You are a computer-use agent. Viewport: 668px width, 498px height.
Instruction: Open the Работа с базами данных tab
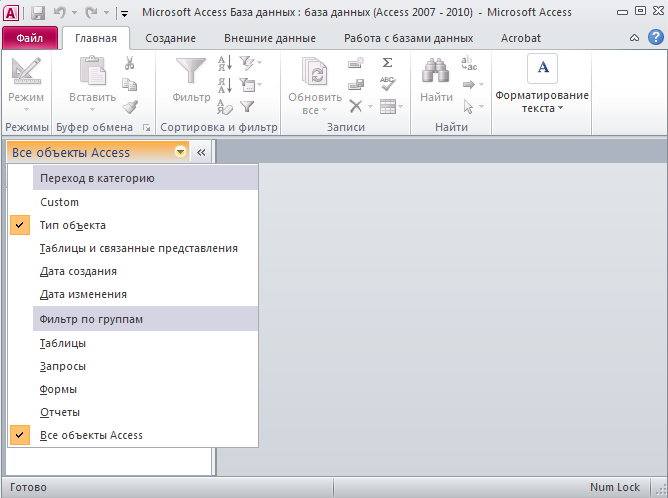409,38
